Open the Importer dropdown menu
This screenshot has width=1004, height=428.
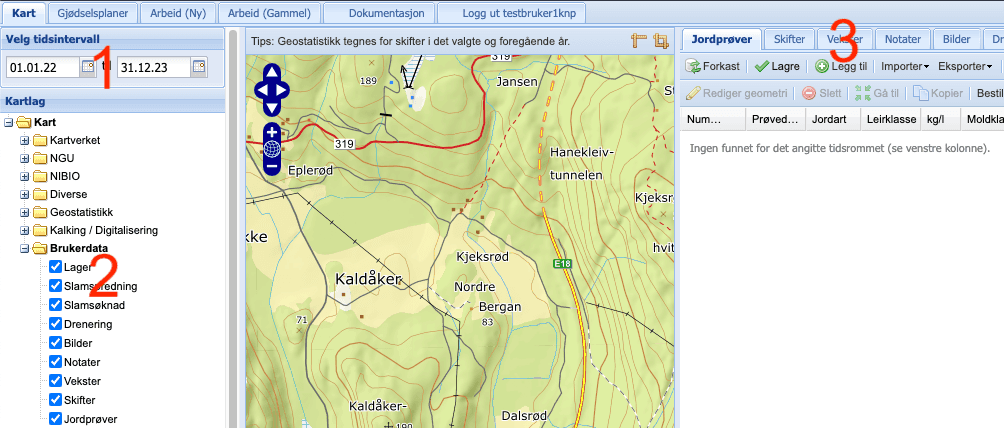click(905, 66)
